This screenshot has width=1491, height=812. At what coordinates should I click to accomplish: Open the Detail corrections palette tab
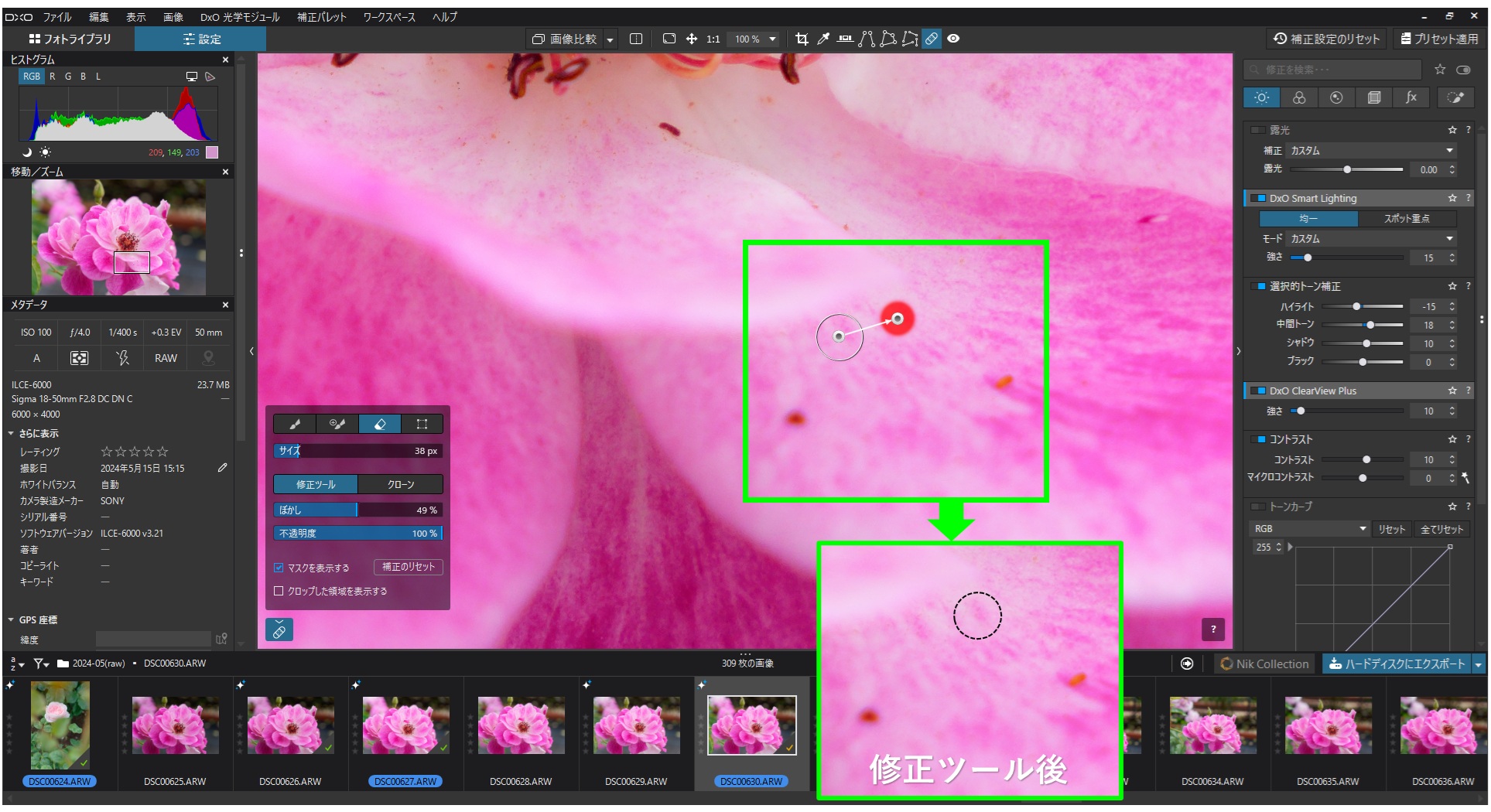(x=1336, y=97)
